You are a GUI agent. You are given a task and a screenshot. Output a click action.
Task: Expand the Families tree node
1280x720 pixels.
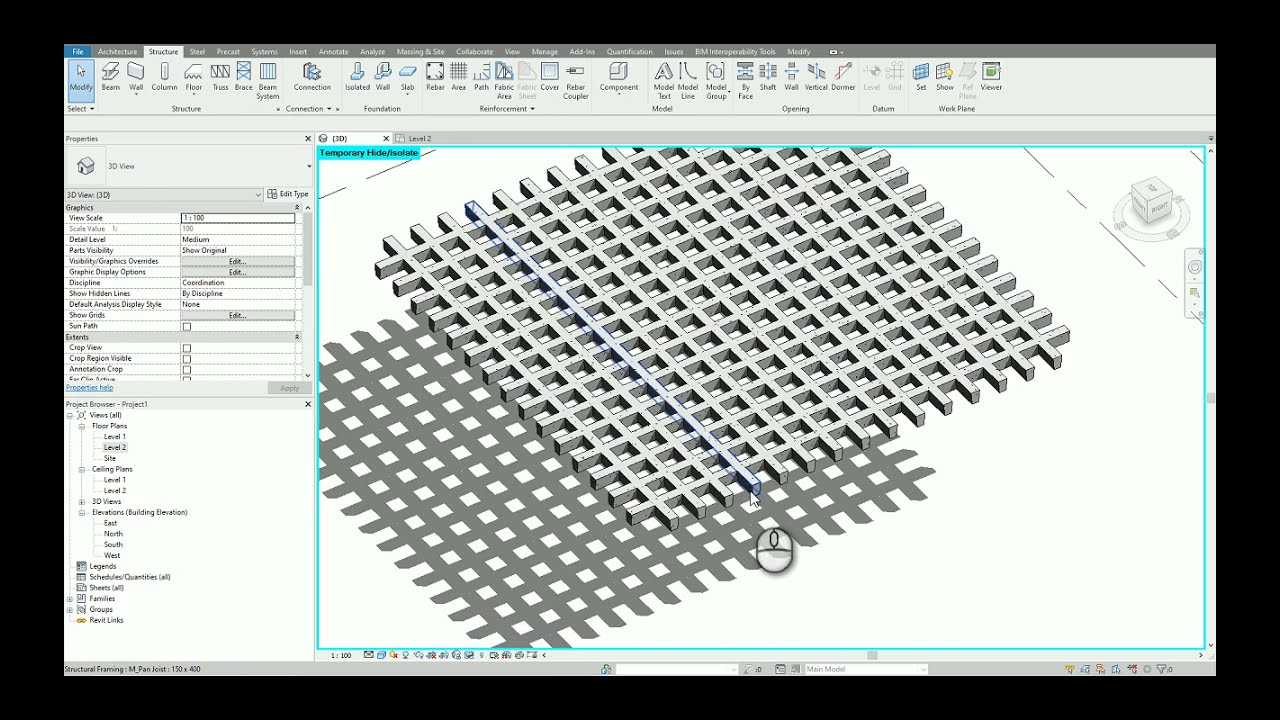click(x=70, y=599)
